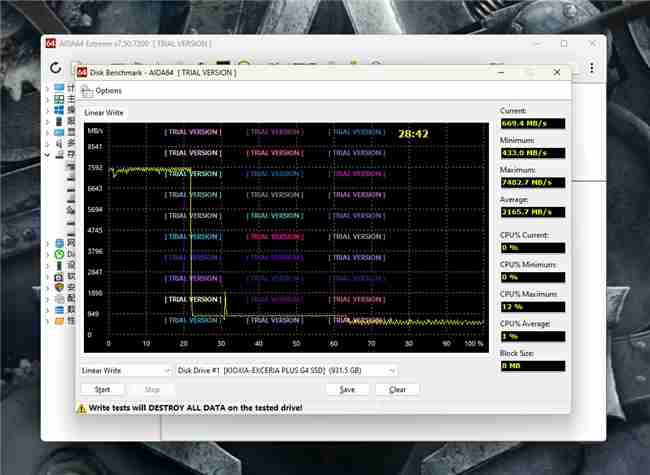This screenshot has height=475, width=650.
Task: Click the AIDA64 Extreme title bar logo
Action: click(x=48, y=45)
